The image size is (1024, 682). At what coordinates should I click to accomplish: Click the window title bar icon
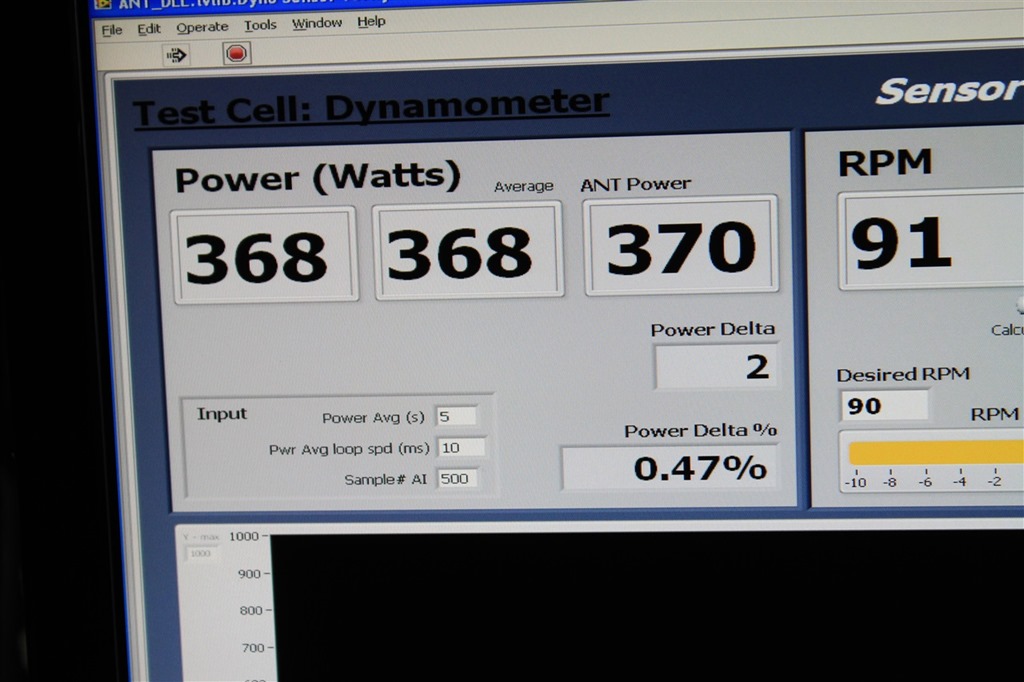click(x=103, y=4)
